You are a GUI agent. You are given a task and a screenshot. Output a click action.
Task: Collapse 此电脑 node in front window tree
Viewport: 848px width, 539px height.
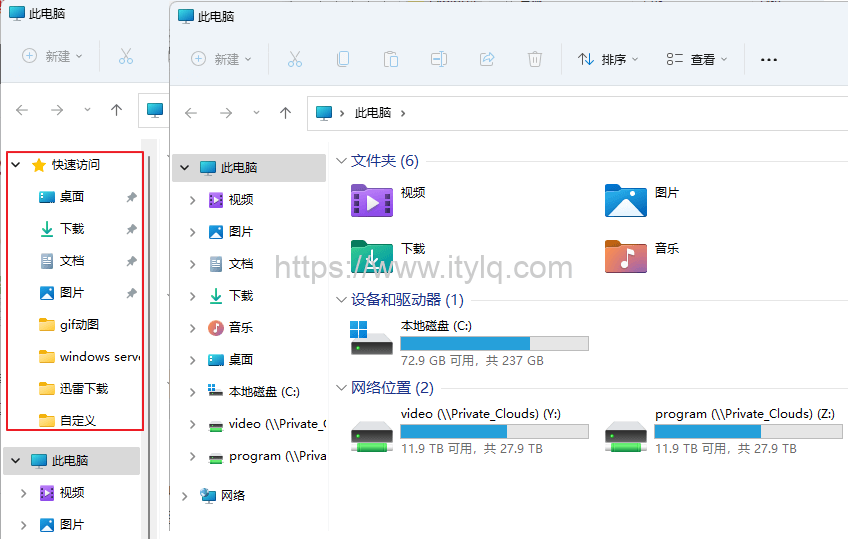point(184,168)
